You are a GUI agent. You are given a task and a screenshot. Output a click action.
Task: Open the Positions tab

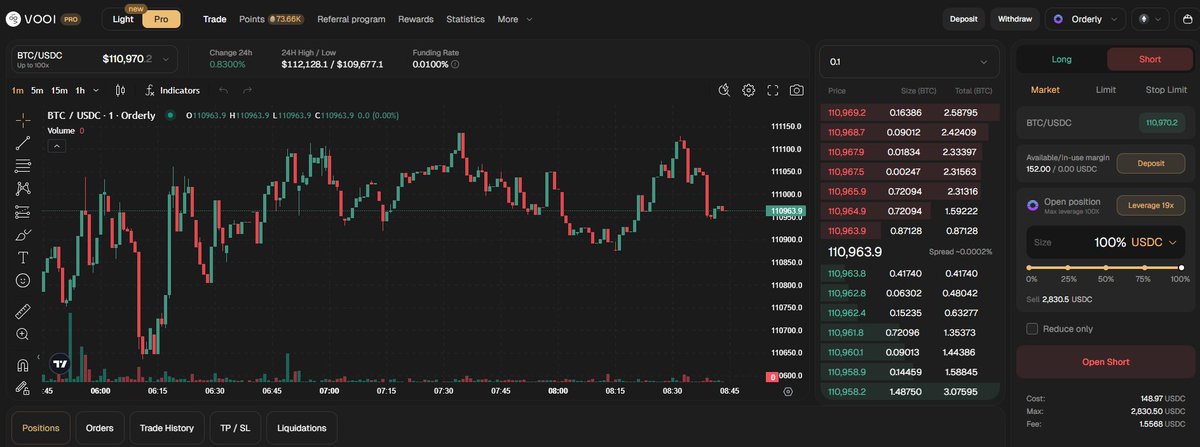[x=40, y=428]
